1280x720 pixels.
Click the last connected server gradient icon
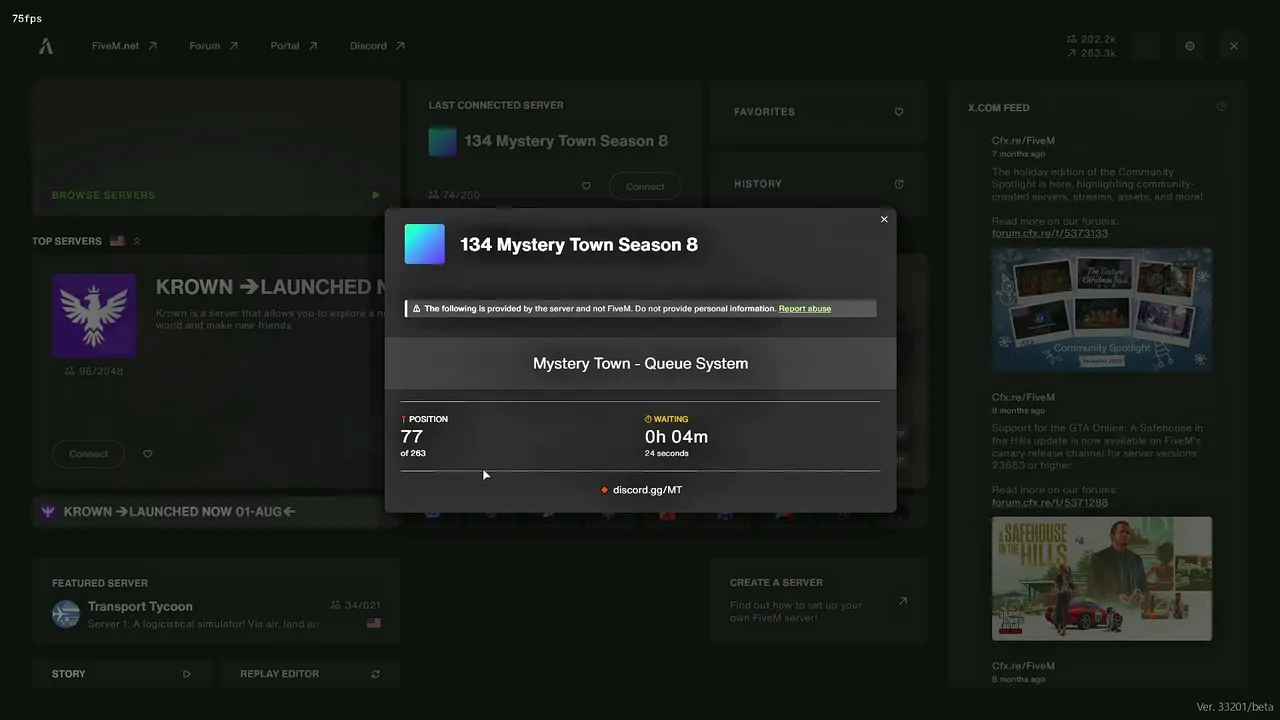pos(442,141)
